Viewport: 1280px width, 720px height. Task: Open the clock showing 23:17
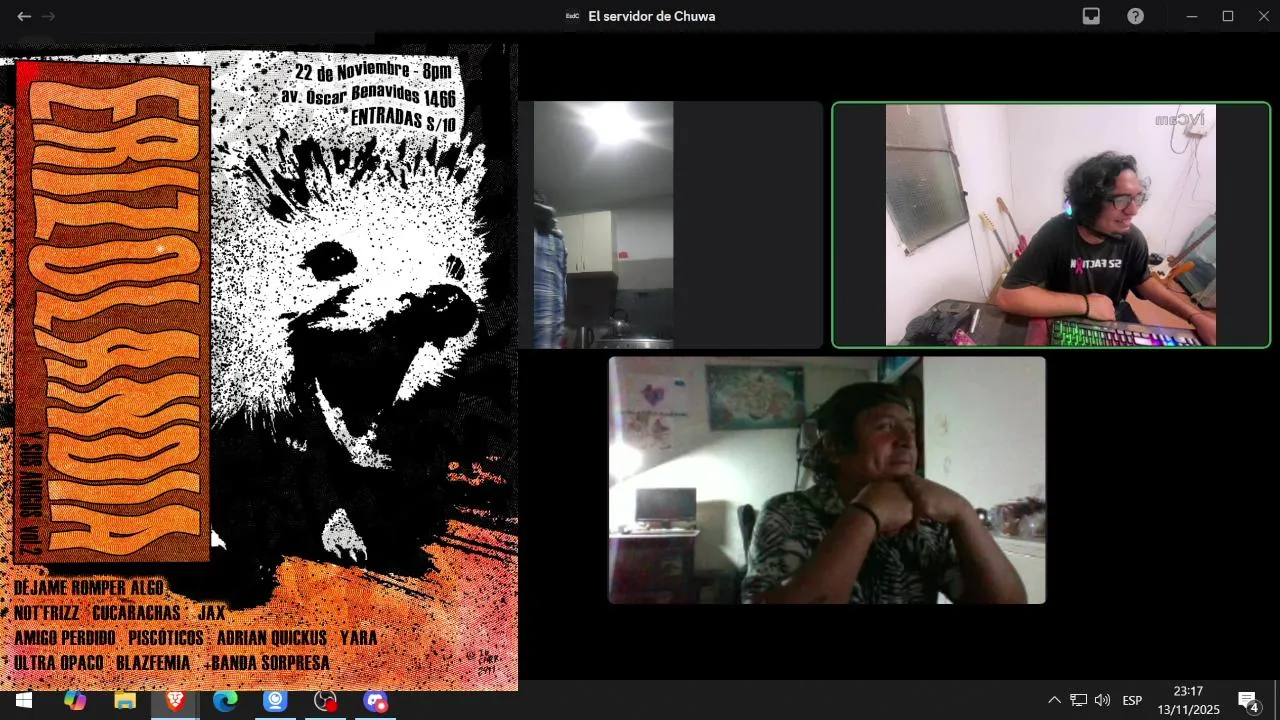(1189, 701)
